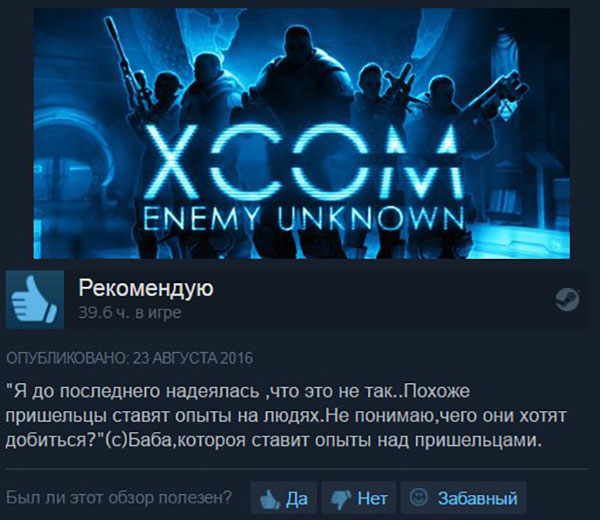Click the Steam logo in review header

click(x=567, y=299)
